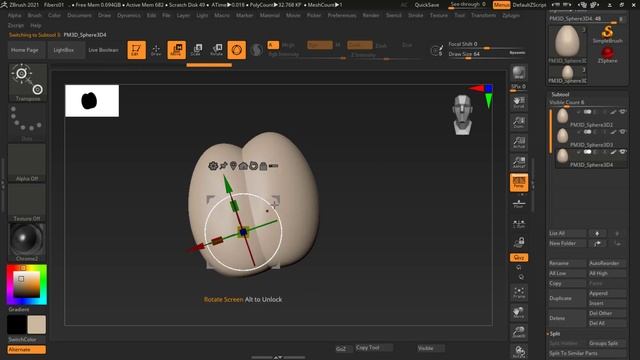Click the Actual size icon
This screenshot has width=640, height=360.
tap(519, 142)
